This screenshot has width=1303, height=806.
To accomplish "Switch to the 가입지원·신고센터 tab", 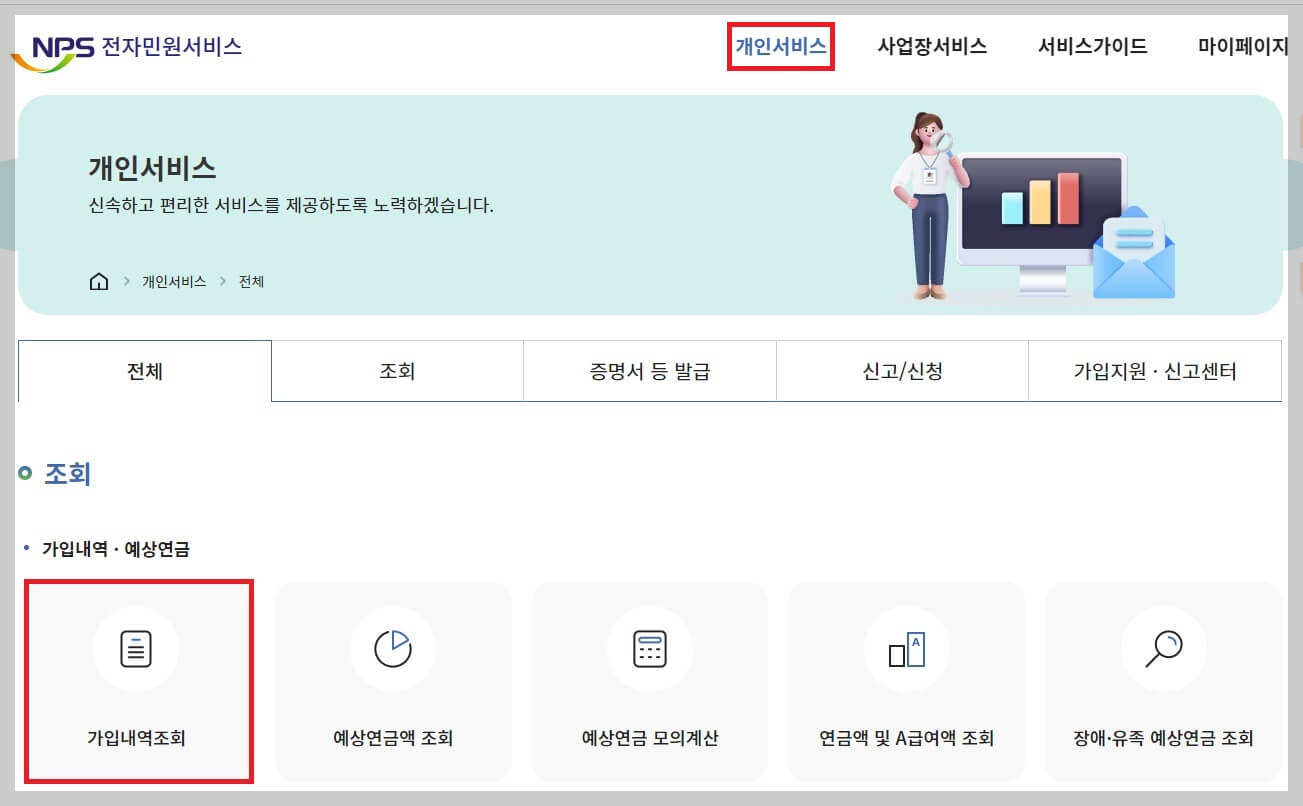I will 1155,370.
